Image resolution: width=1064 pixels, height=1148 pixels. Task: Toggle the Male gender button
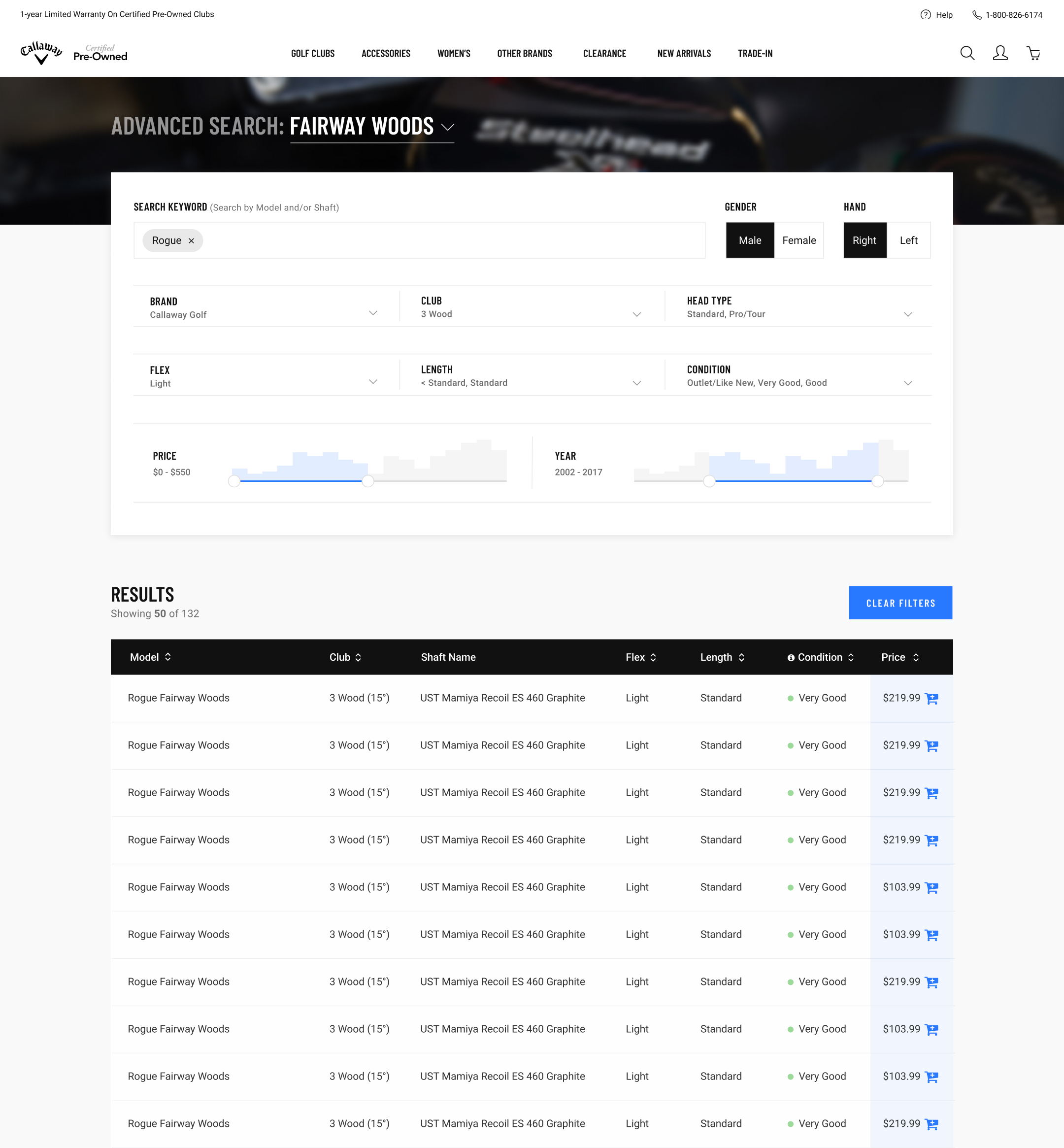(750, 240)
